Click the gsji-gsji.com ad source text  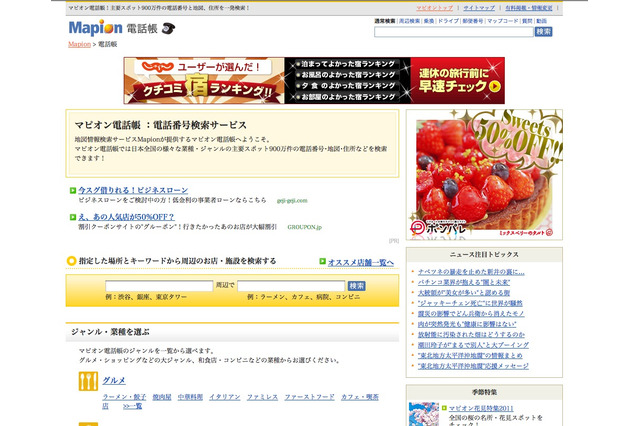tap(292, 200)
